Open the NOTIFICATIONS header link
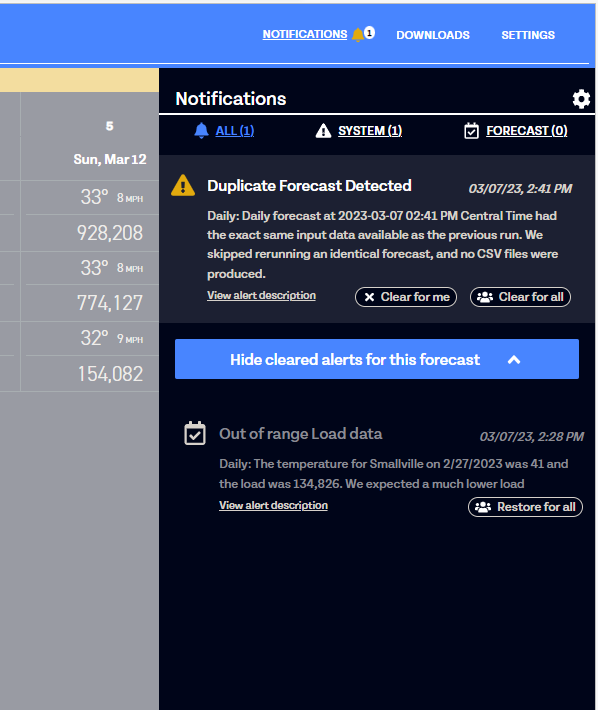 click(x=305, y=34)
